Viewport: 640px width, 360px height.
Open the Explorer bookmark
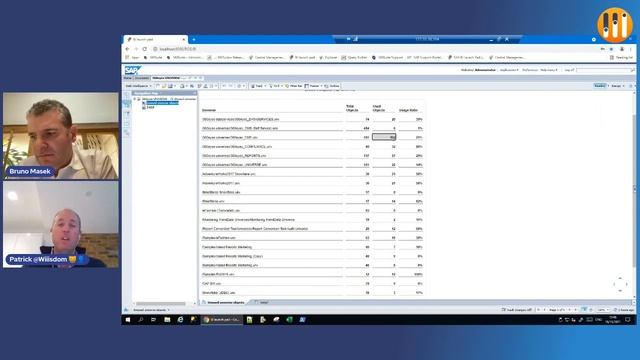328,58
